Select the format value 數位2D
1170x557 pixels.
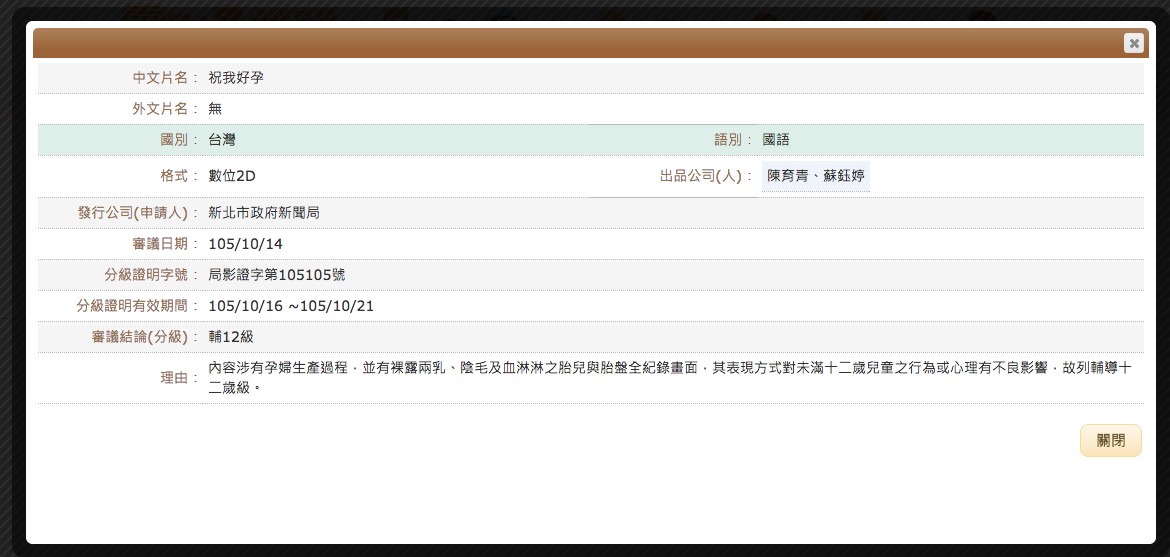[x=232, y=176]
